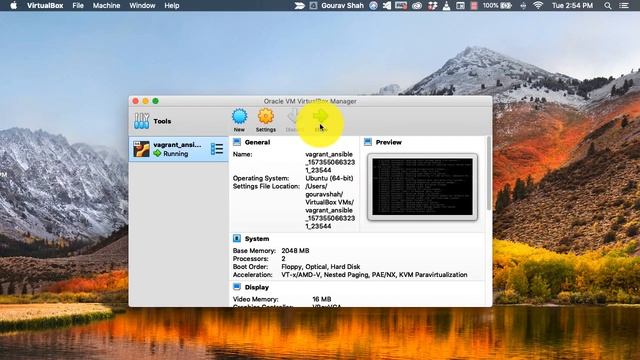Select the Tools label in the sidebar

coord(162,121)
